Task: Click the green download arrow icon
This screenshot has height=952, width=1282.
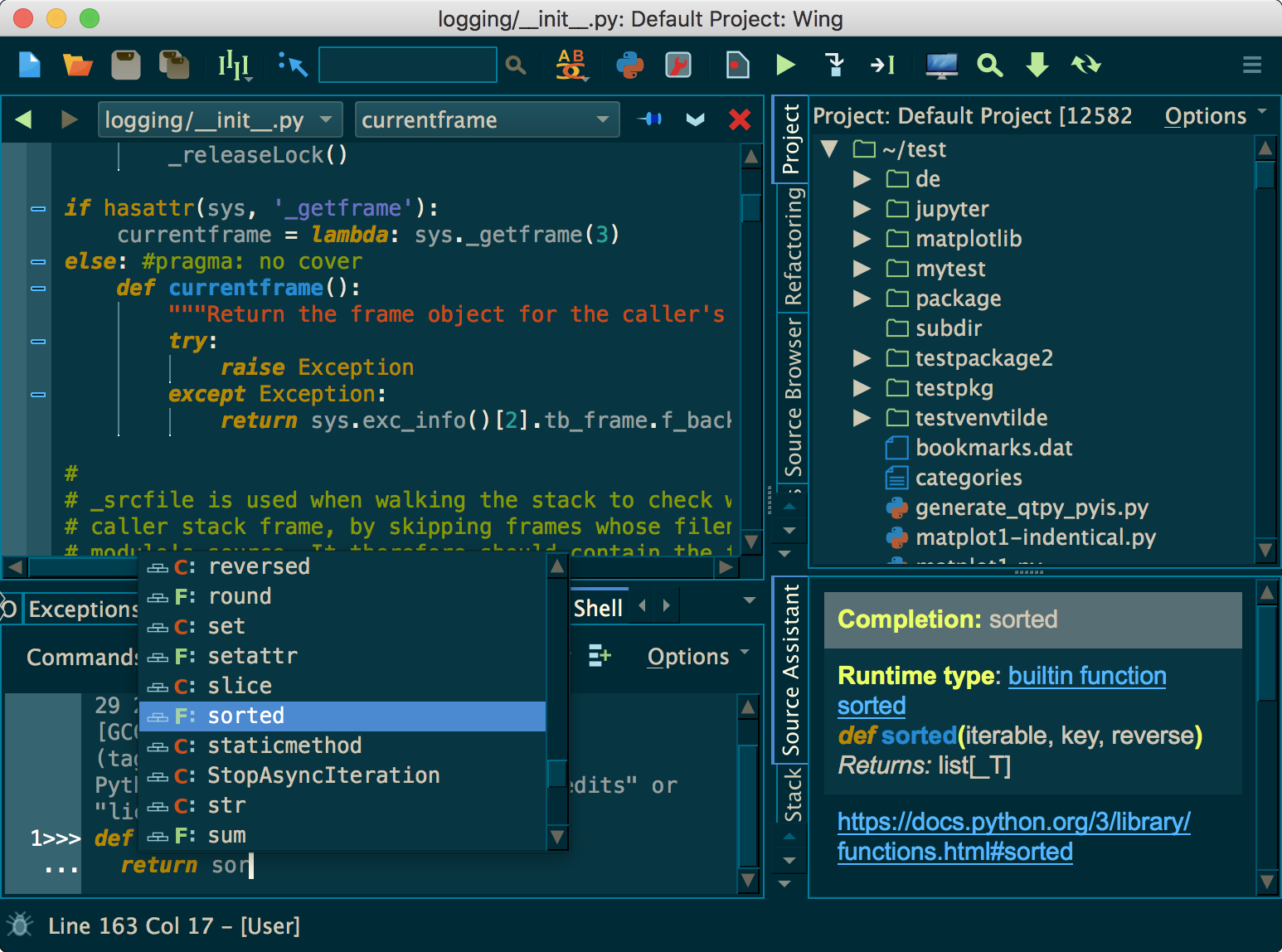Action: point(1037,65)
